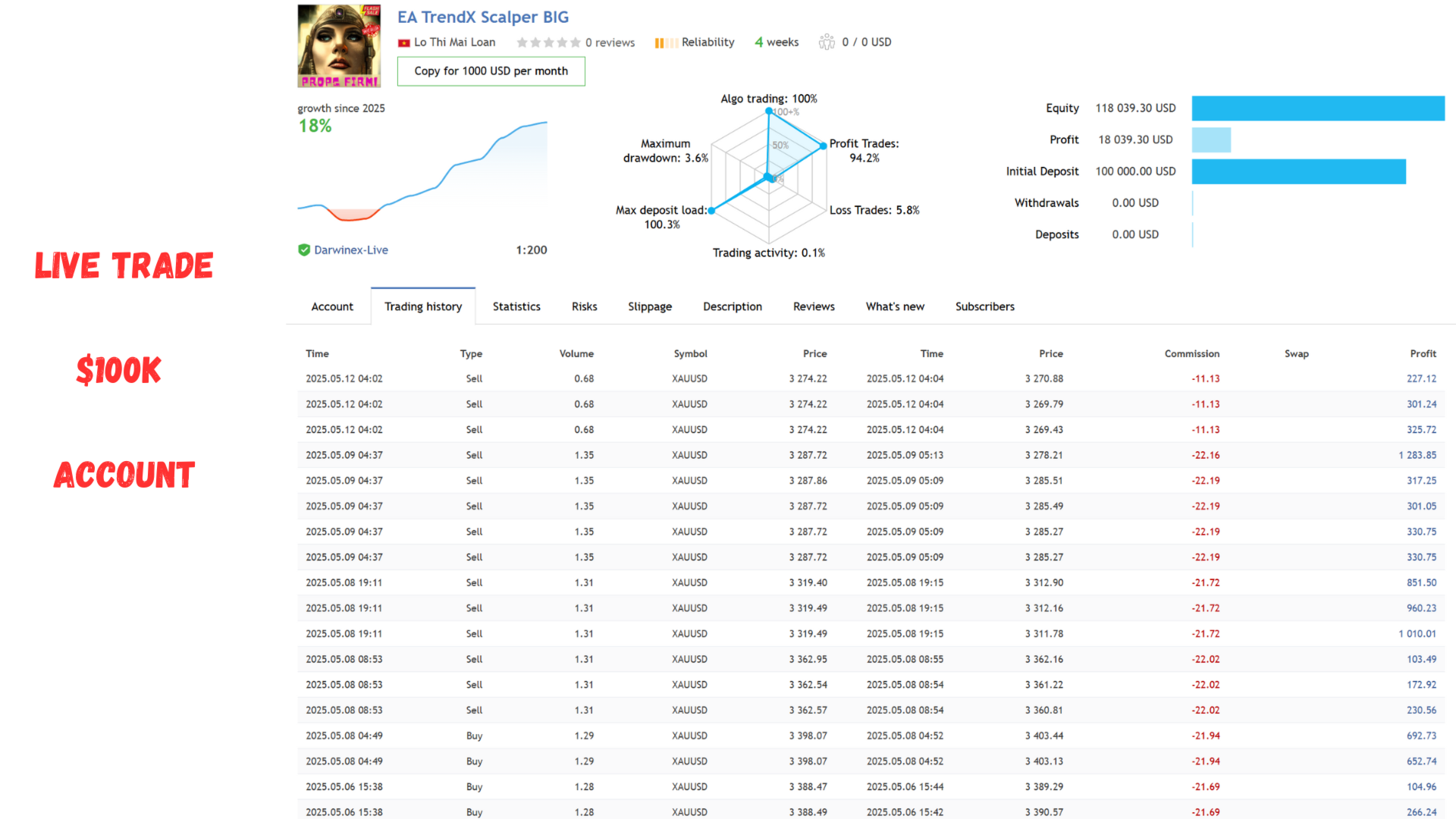The width and height of the screenshot is (1456, 819).
Task: Click the Vietnam flag icon beside author name
Action: coord(404,42)
